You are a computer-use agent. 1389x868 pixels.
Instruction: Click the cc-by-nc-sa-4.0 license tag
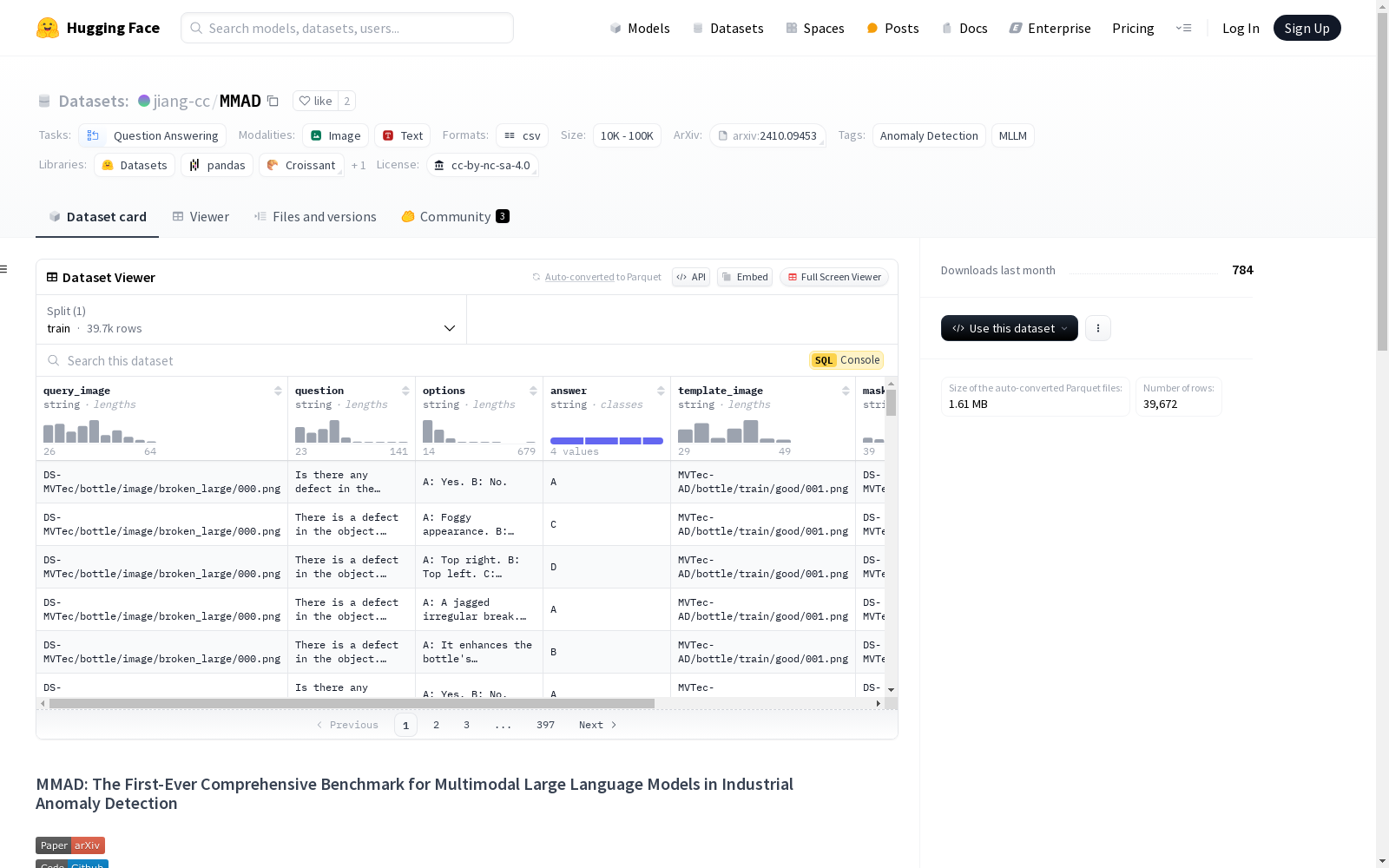click(x=483, y=165)
